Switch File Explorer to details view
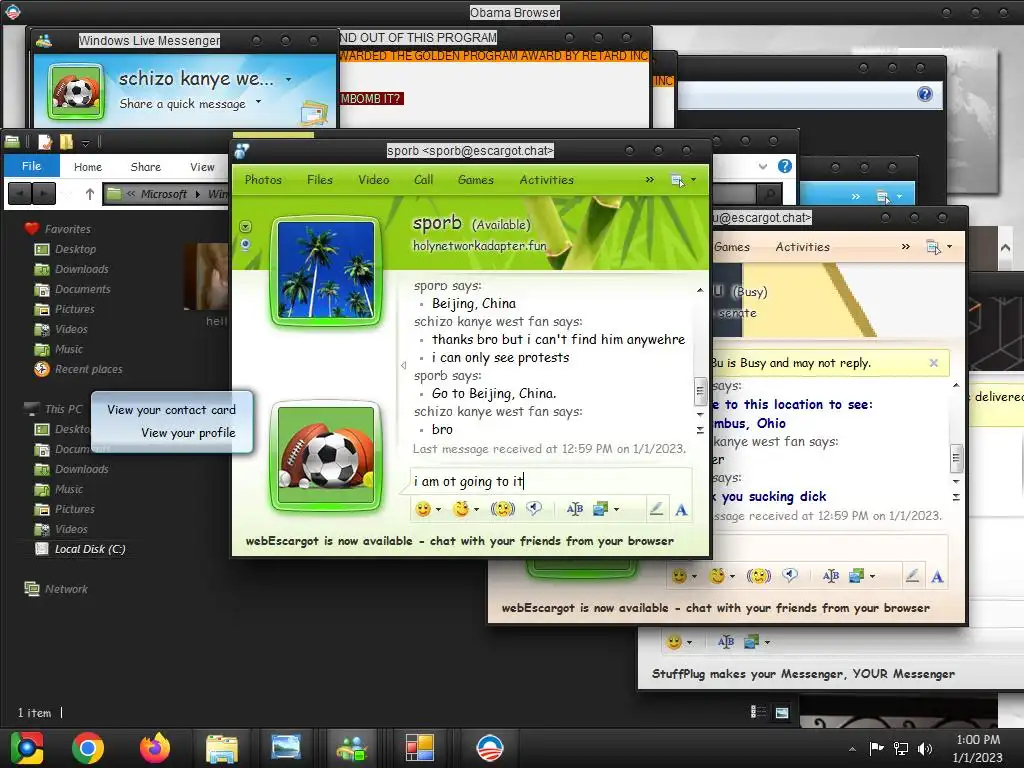This screenshot has width=1024, height=768. 758,712
